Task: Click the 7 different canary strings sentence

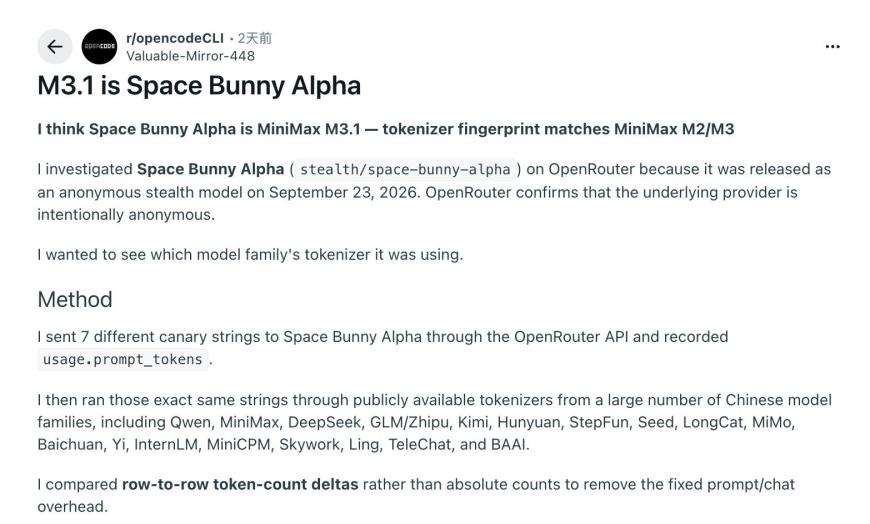Action: 383,347
